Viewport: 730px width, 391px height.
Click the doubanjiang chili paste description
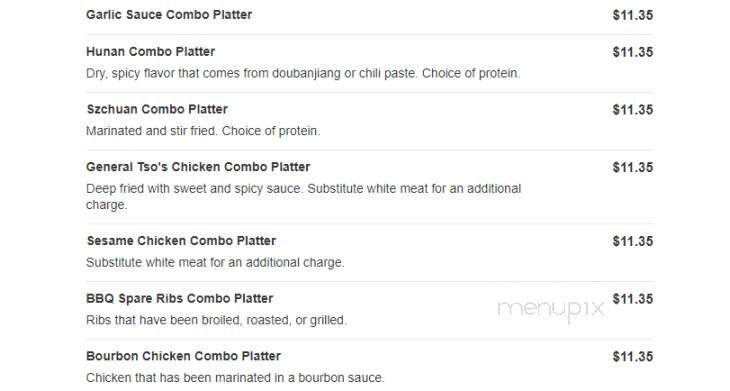pos(303,74)
